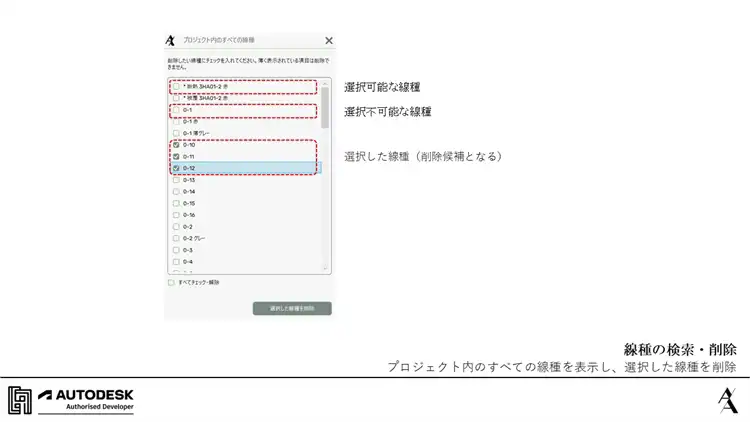Click the 選択した線種を削除 button

point(292,309)
